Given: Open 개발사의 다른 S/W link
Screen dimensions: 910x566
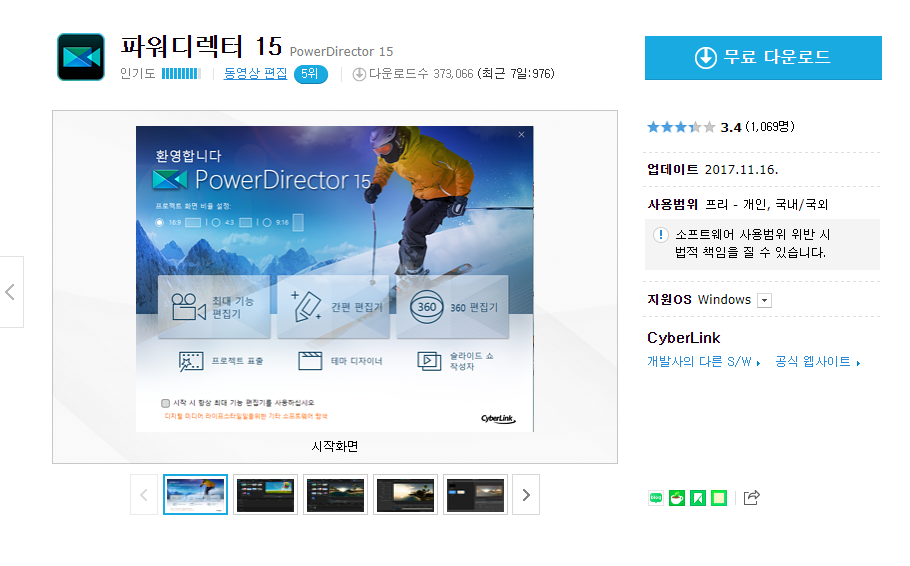Looking at the screenshot, I should (703, 362).
